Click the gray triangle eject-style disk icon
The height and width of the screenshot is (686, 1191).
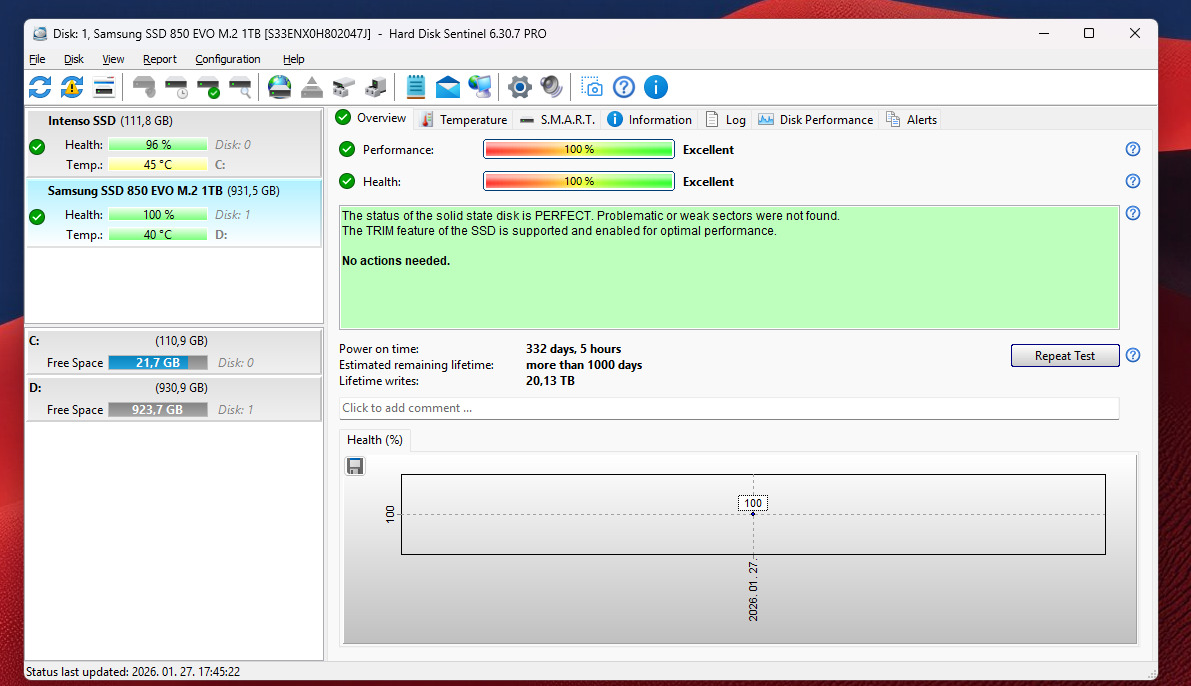point(311,87)
